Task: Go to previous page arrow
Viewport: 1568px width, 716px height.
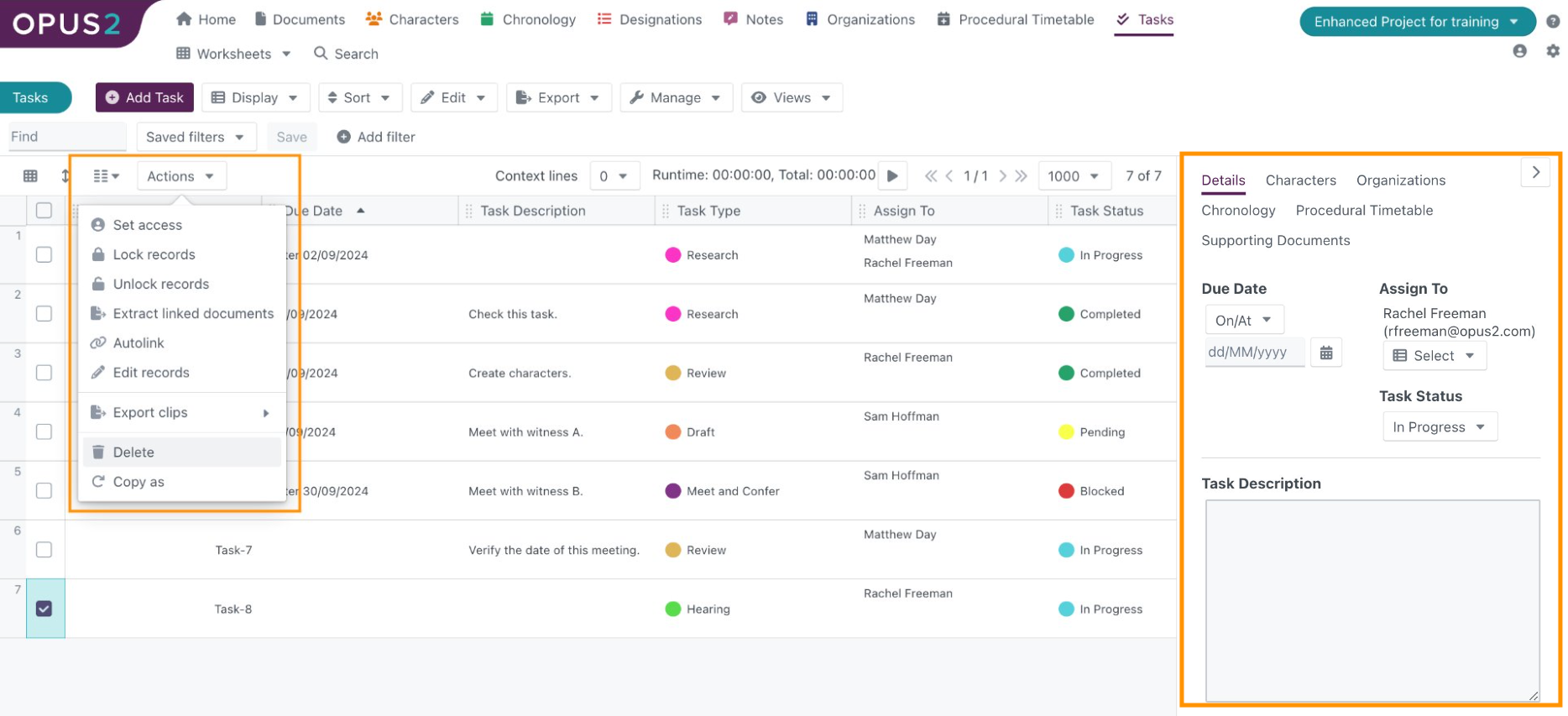Action: 949,176
